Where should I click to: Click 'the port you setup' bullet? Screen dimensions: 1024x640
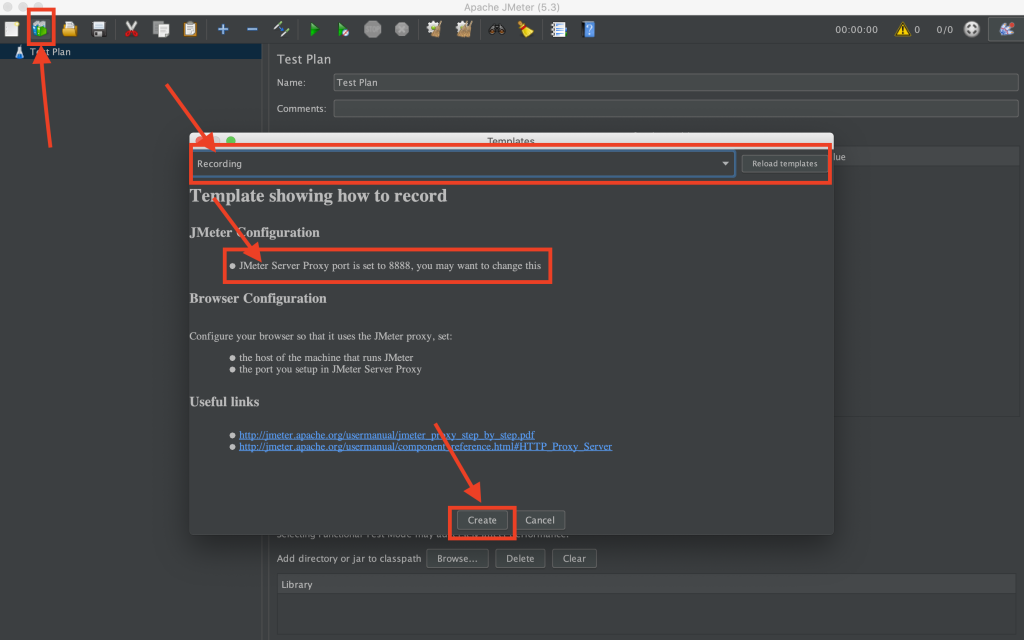tap(330, 369)
